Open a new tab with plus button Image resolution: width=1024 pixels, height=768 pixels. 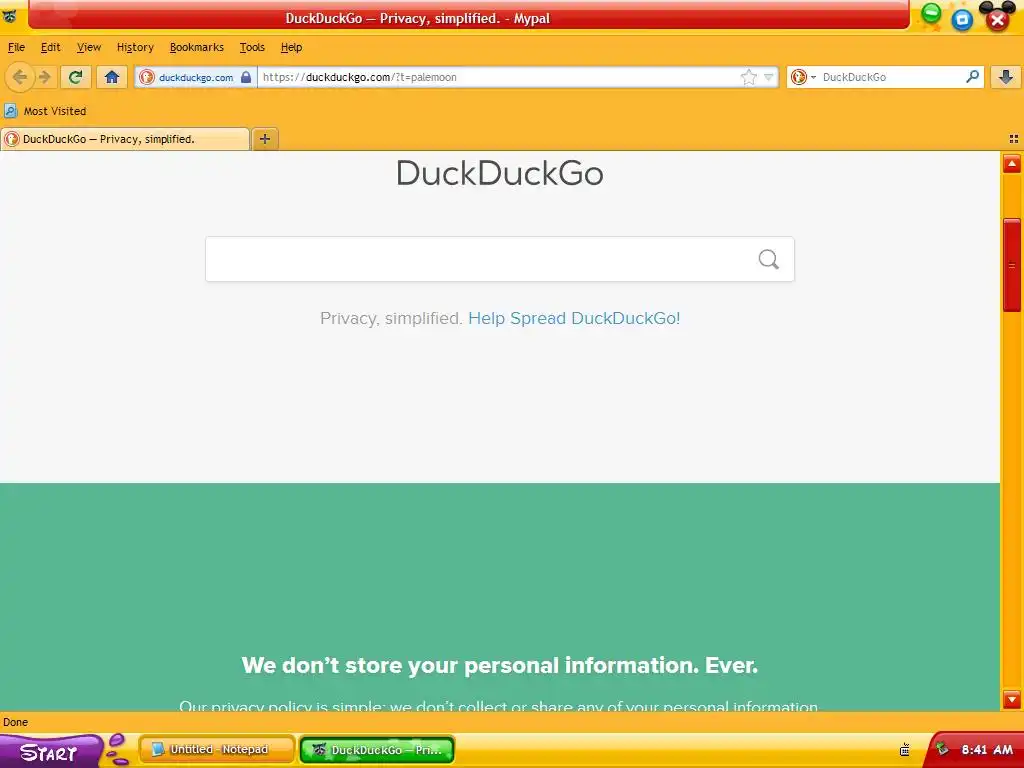tap(264, 139)
